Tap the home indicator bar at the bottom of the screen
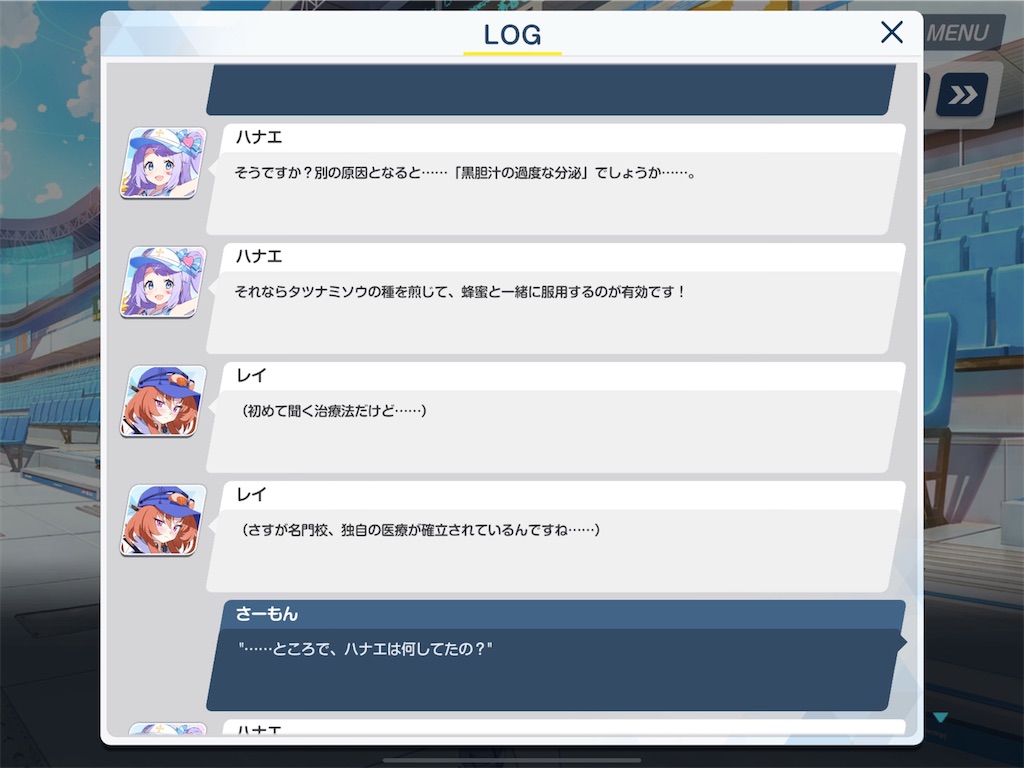1024x768 pixels. tap(512, 760)
